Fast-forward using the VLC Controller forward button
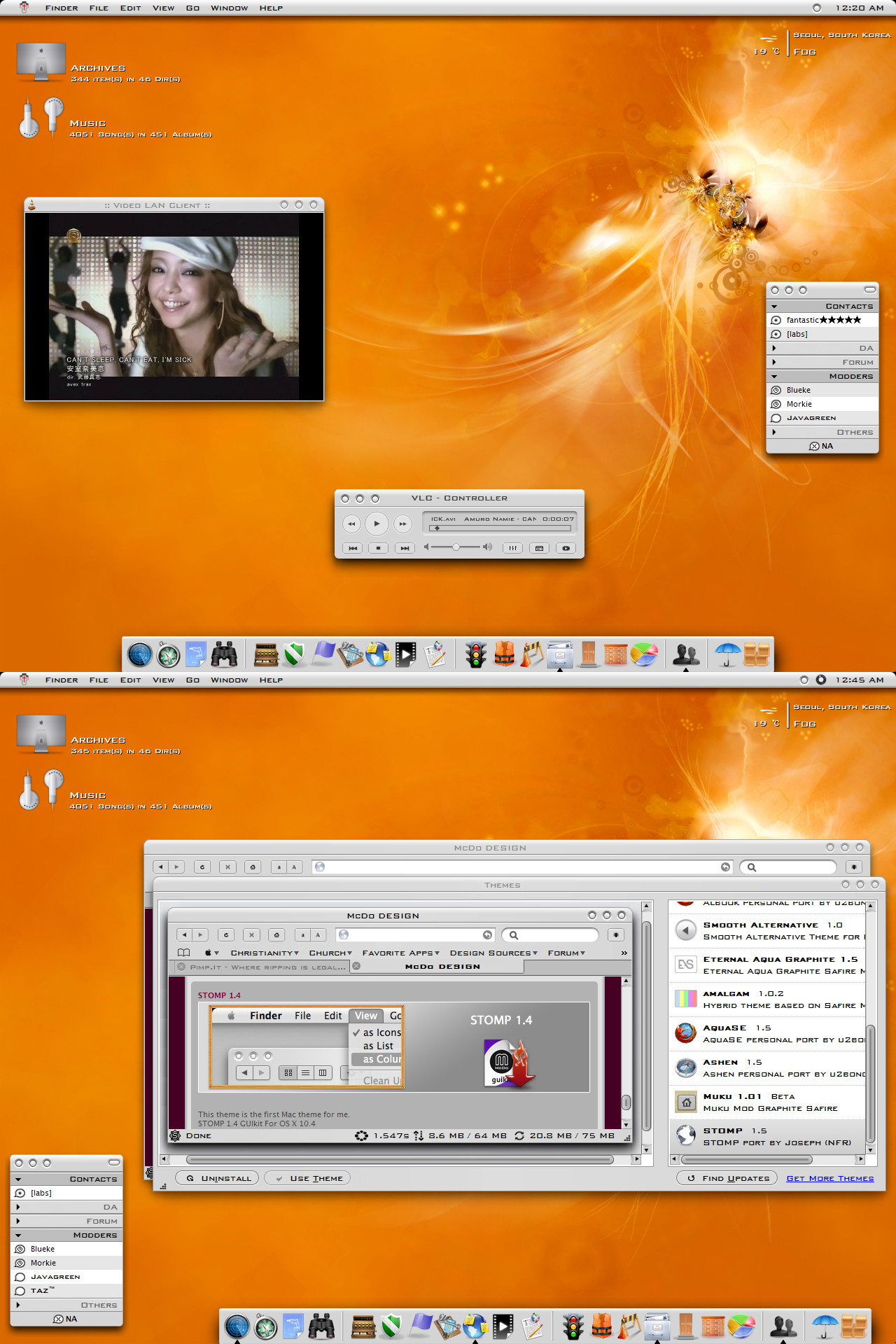 tap(402, 524)
